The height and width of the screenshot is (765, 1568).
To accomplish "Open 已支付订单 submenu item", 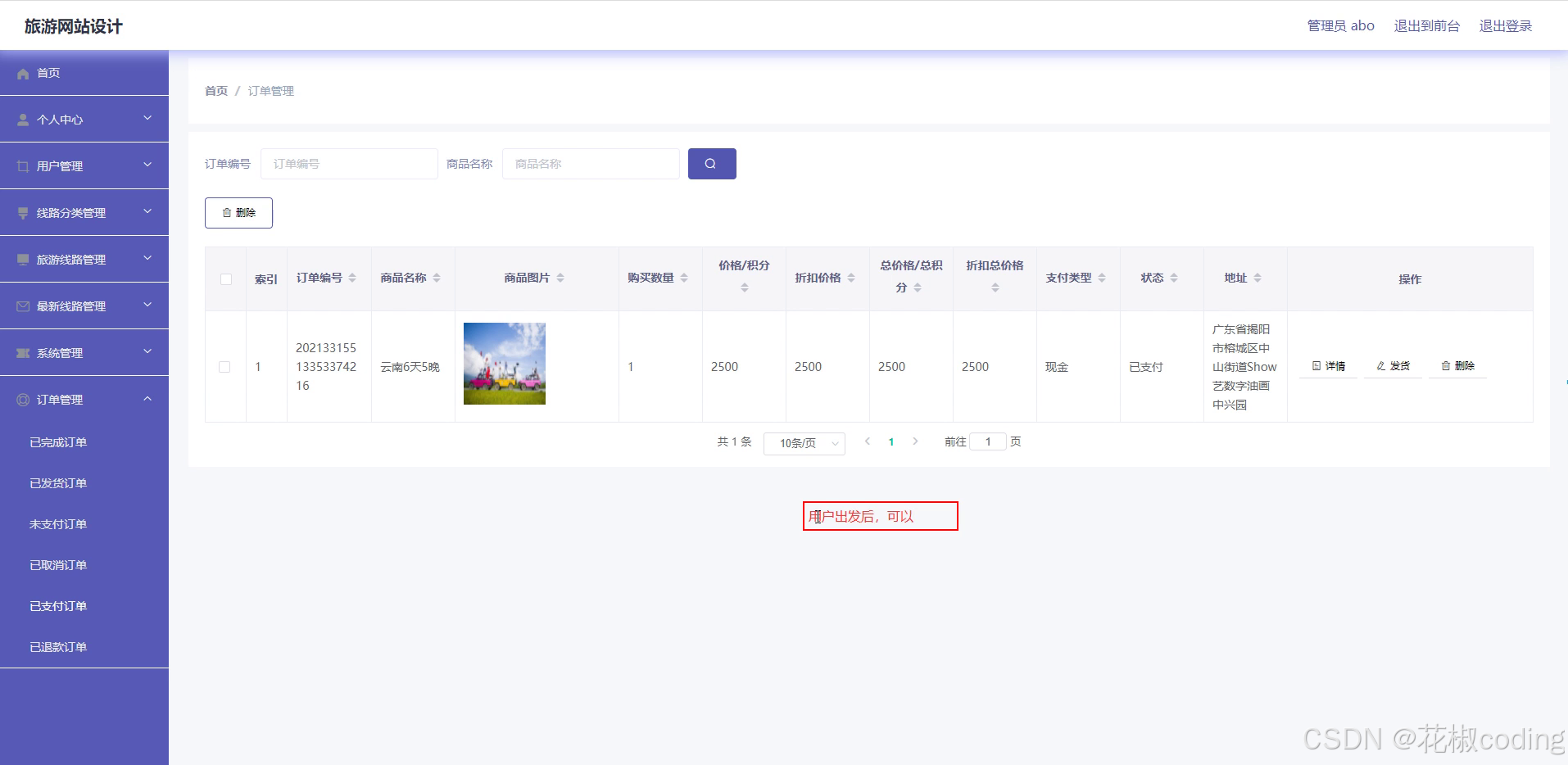I will (58, 606).
